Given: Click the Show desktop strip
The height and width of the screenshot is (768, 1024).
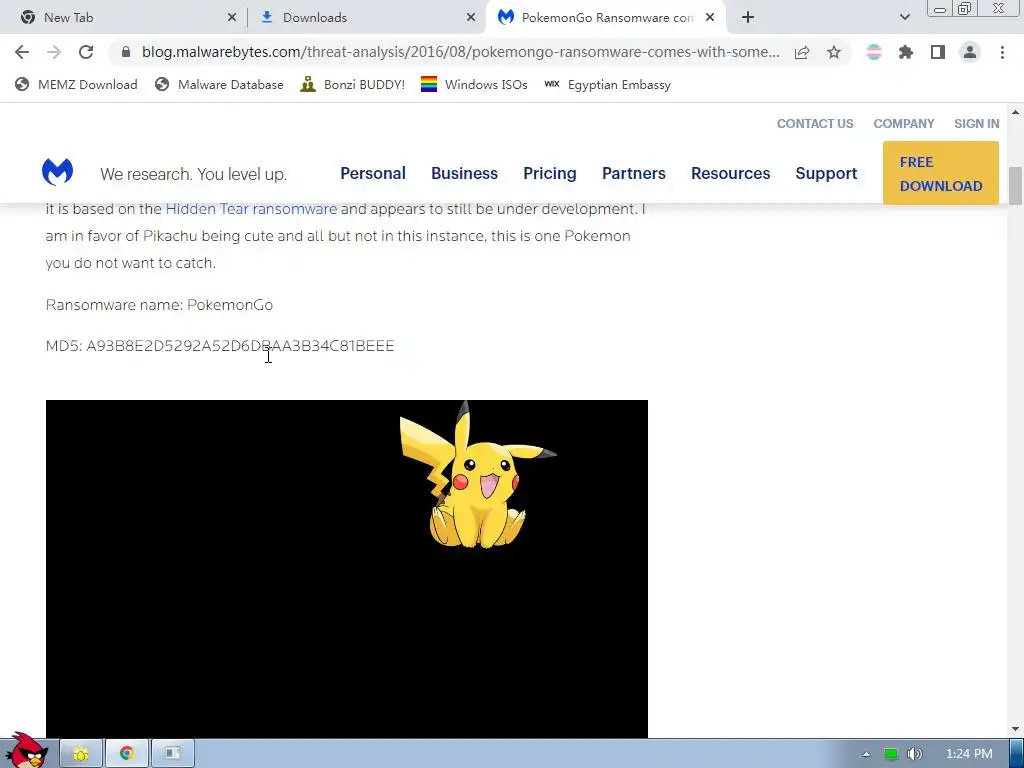Looking at the screenshot, I should (x=1016, y=754).
